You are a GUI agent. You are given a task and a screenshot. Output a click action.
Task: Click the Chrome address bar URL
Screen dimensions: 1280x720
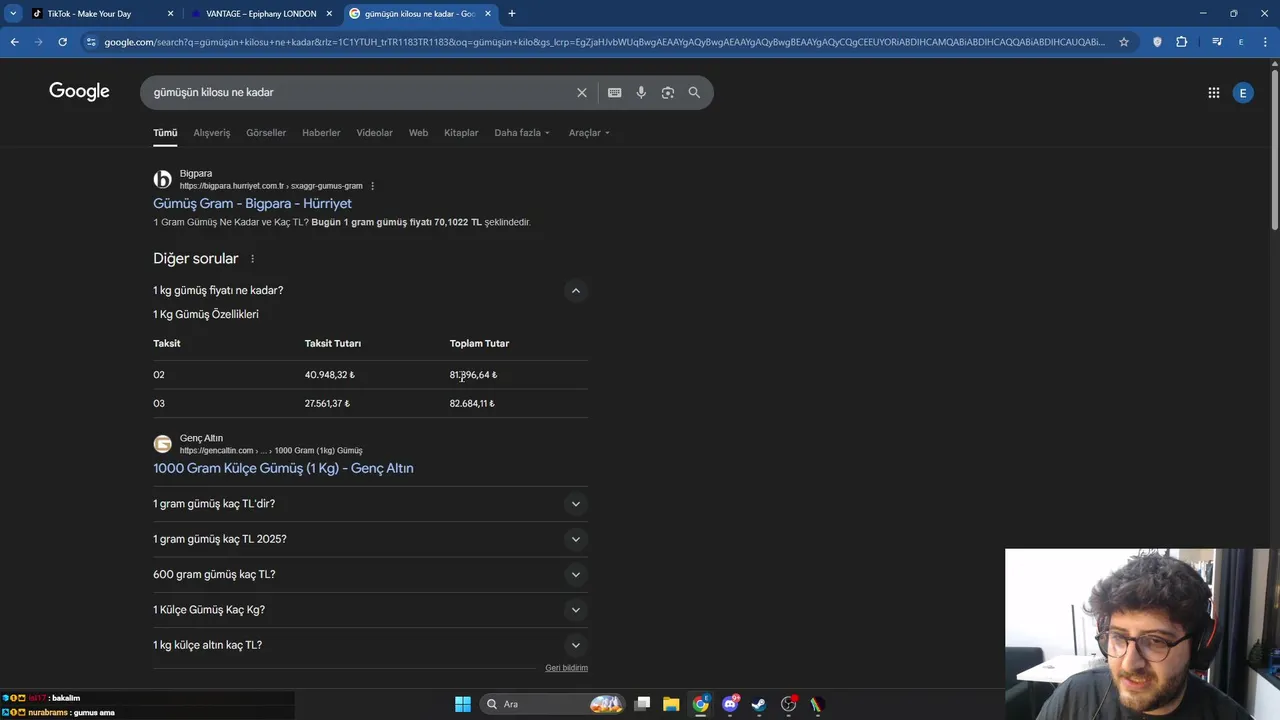(x=604, y=42)
